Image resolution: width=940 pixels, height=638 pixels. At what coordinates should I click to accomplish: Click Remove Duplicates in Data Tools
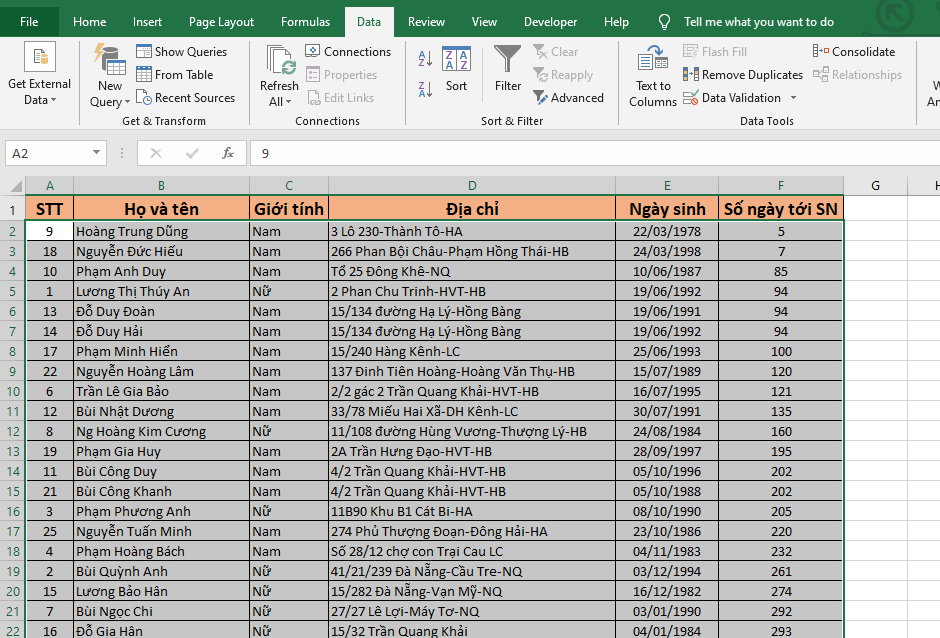tap(743, 75)
